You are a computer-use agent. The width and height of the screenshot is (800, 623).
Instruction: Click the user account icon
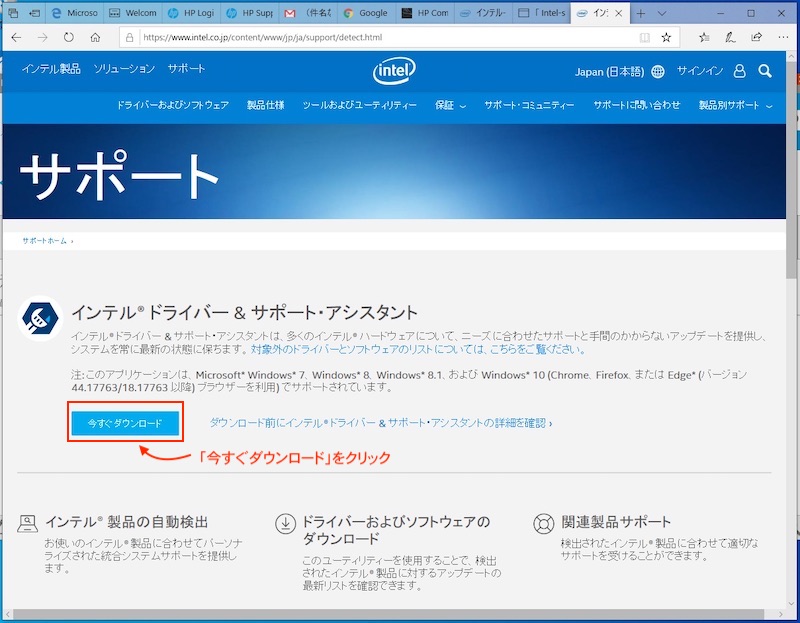[x=739, y=71]
